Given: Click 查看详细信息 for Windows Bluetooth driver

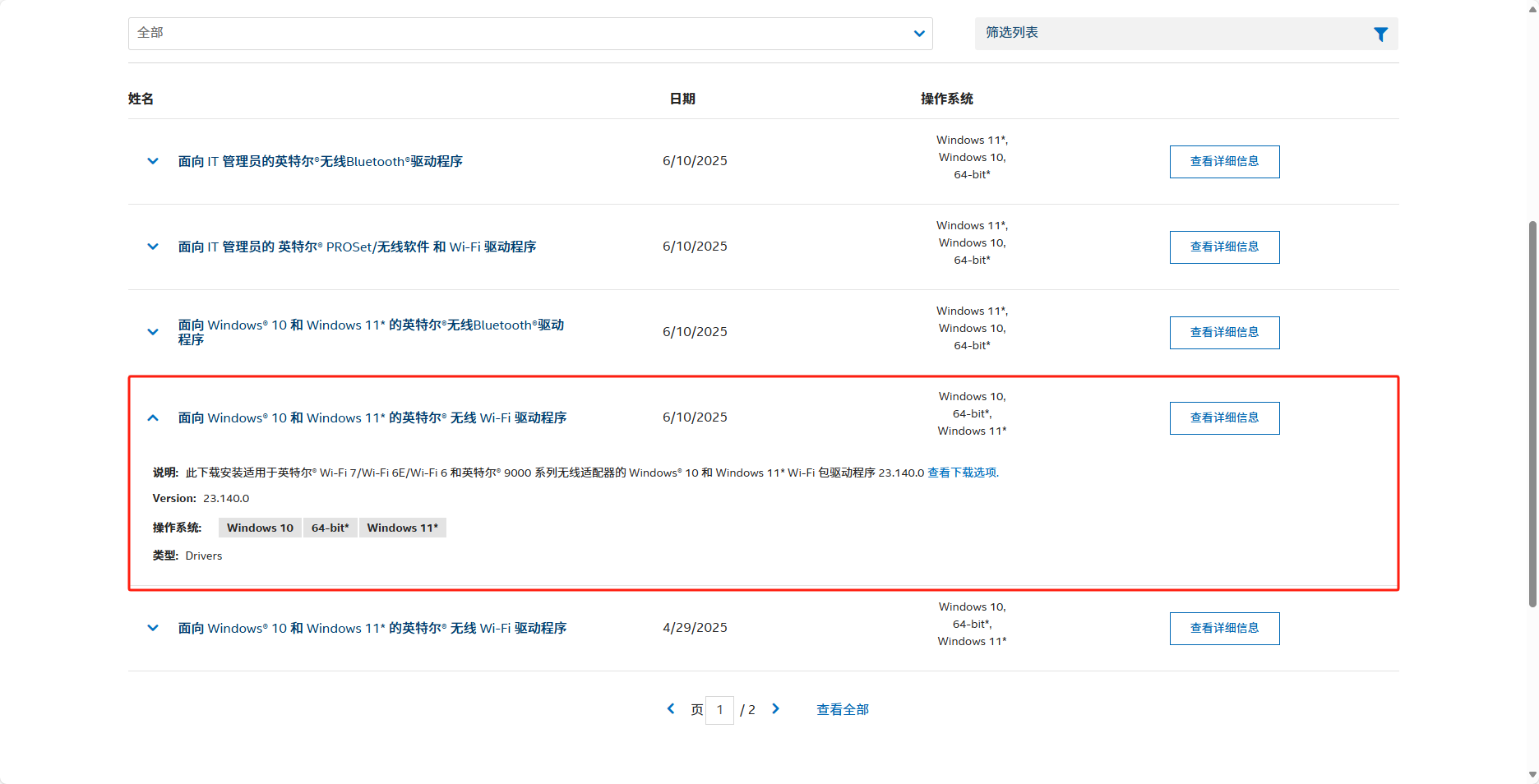Looking at the screenshot, I should click(1224, 333).
